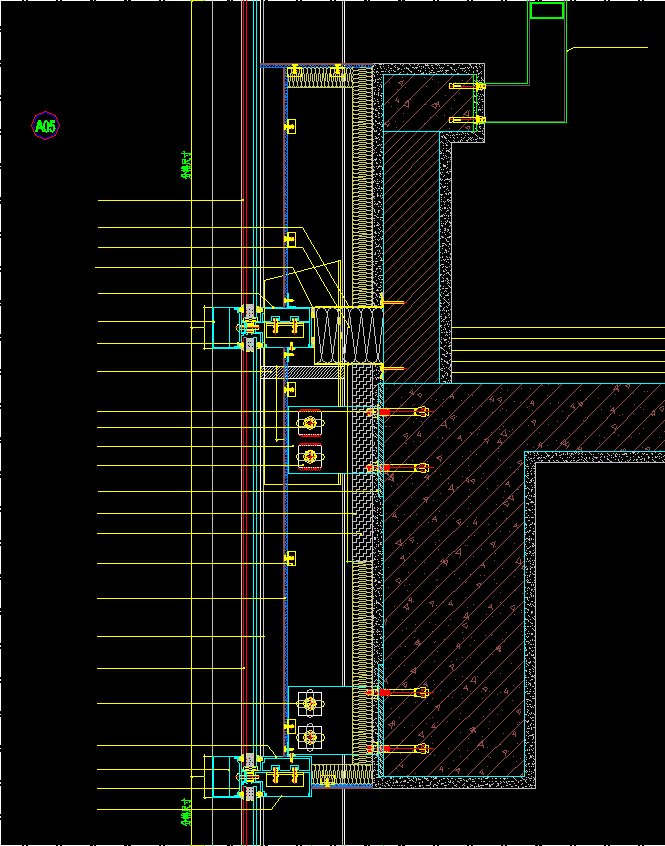Screen dimensions: 665x846
Task: Click the insulation block with X pattern
Action: pos(349,334)
